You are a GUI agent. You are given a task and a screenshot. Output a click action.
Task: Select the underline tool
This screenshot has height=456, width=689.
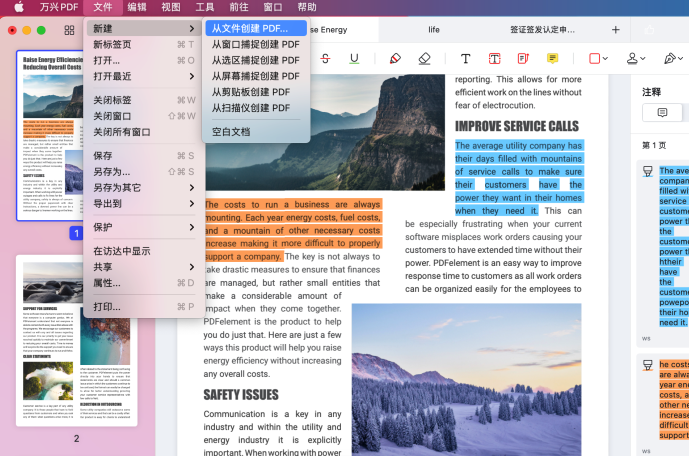pyautogui.click(x=354, y=58)
